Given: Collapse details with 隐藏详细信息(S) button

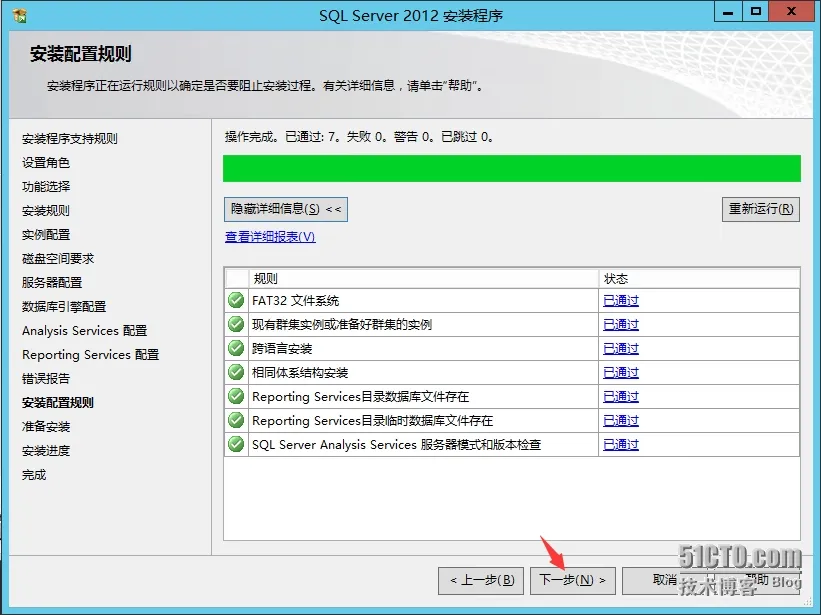Looking at the screenshot, I should (x=286, y=209).
